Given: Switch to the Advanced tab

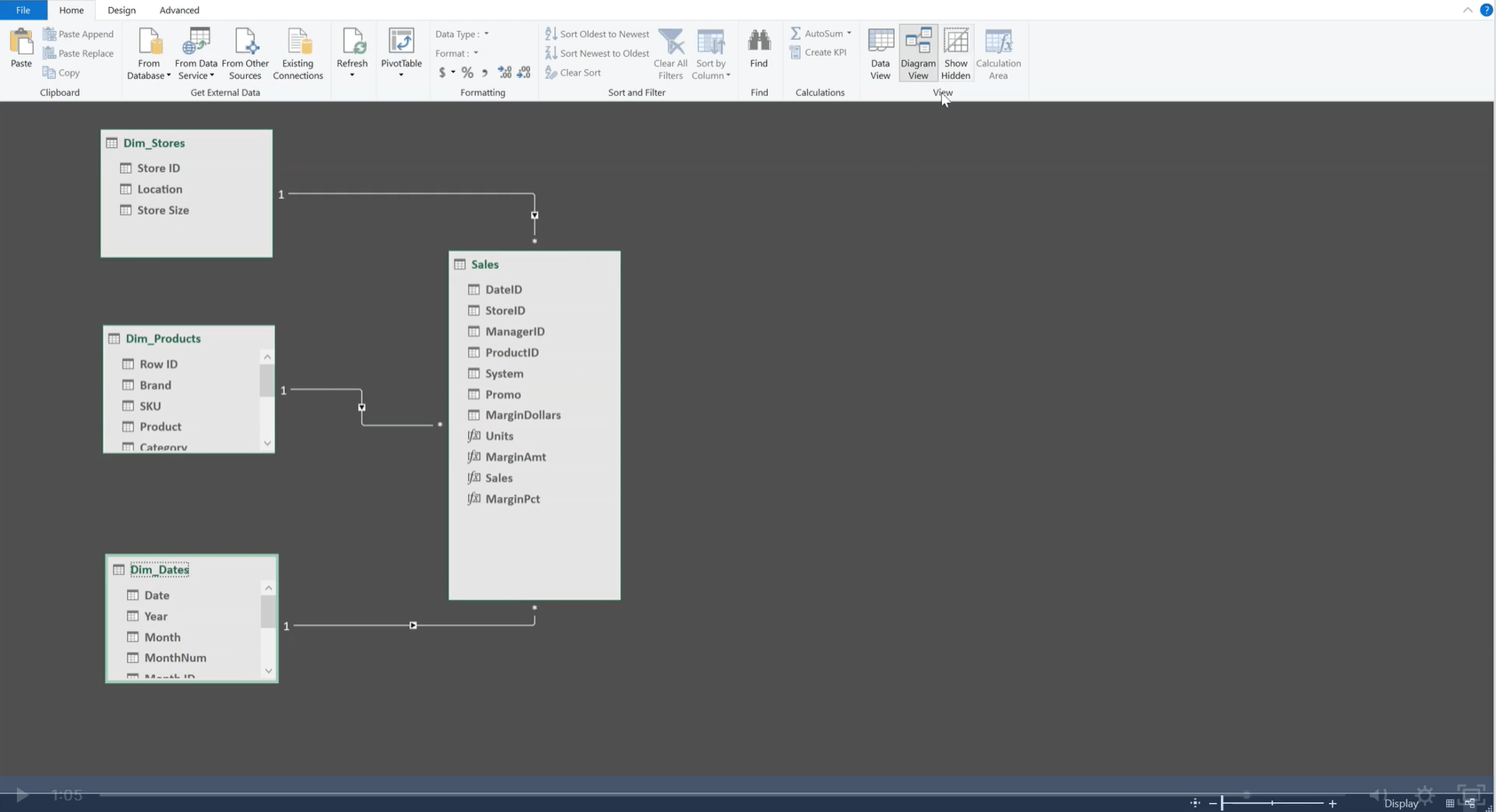Looking at the screenshot, I should 179,11.
